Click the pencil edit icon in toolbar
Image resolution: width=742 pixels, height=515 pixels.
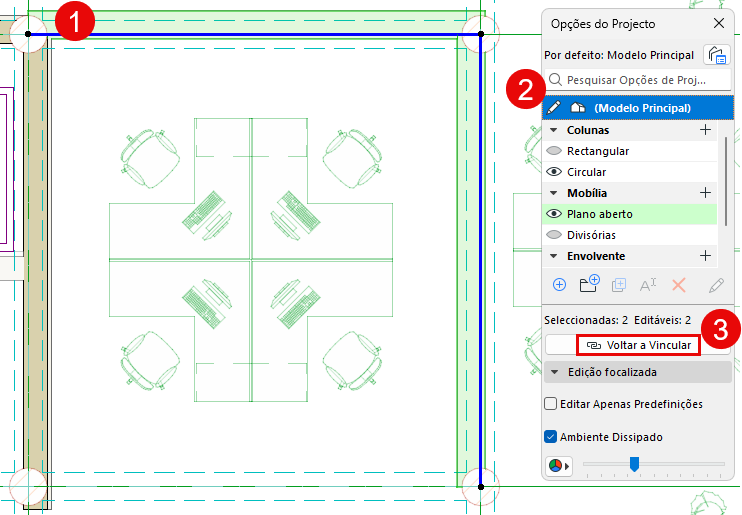point(716,285)
